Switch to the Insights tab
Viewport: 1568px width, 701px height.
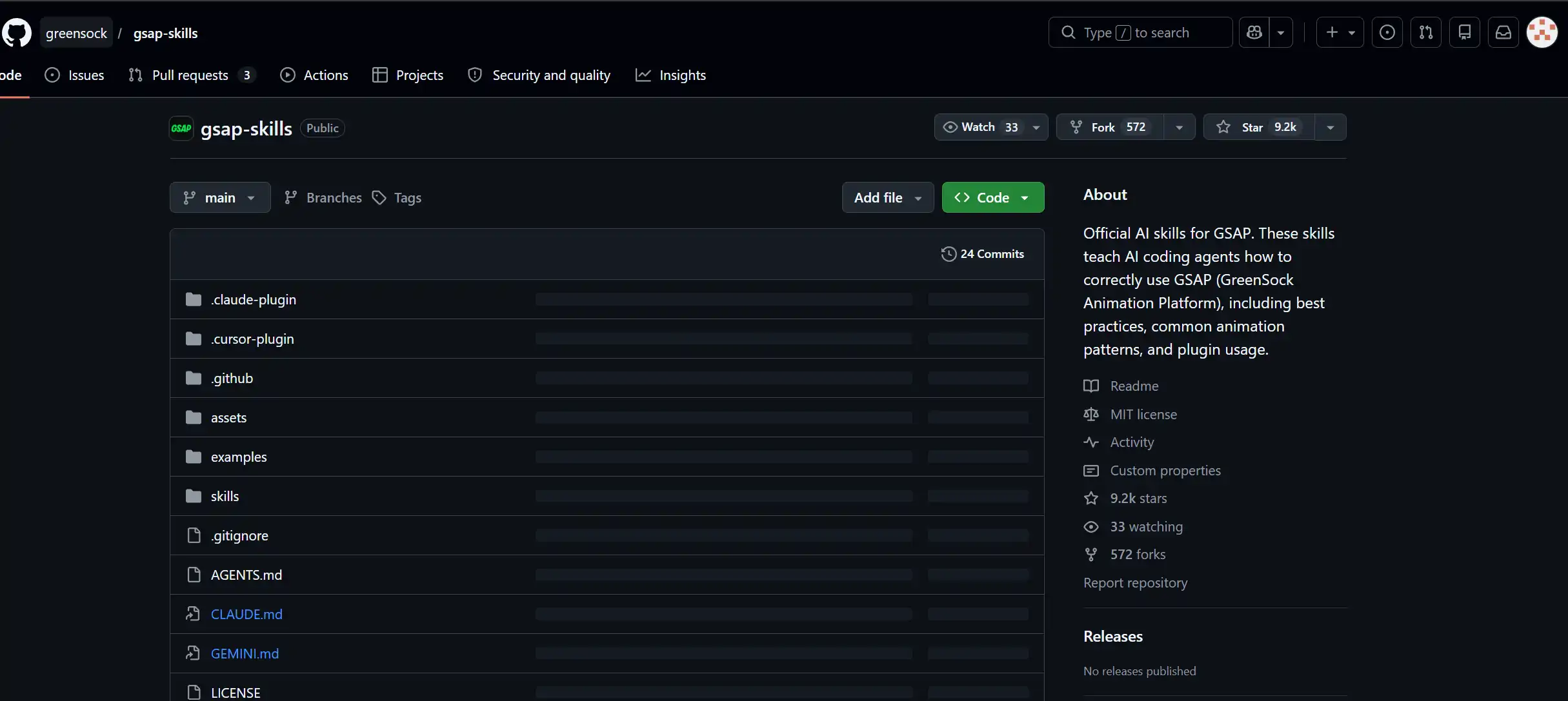click(671, 75)
